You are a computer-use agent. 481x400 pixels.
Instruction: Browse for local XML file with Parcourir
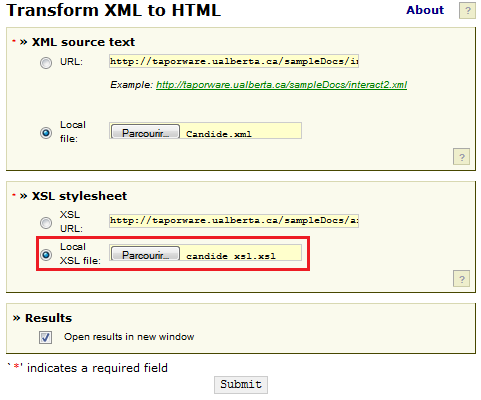[145, 132]
